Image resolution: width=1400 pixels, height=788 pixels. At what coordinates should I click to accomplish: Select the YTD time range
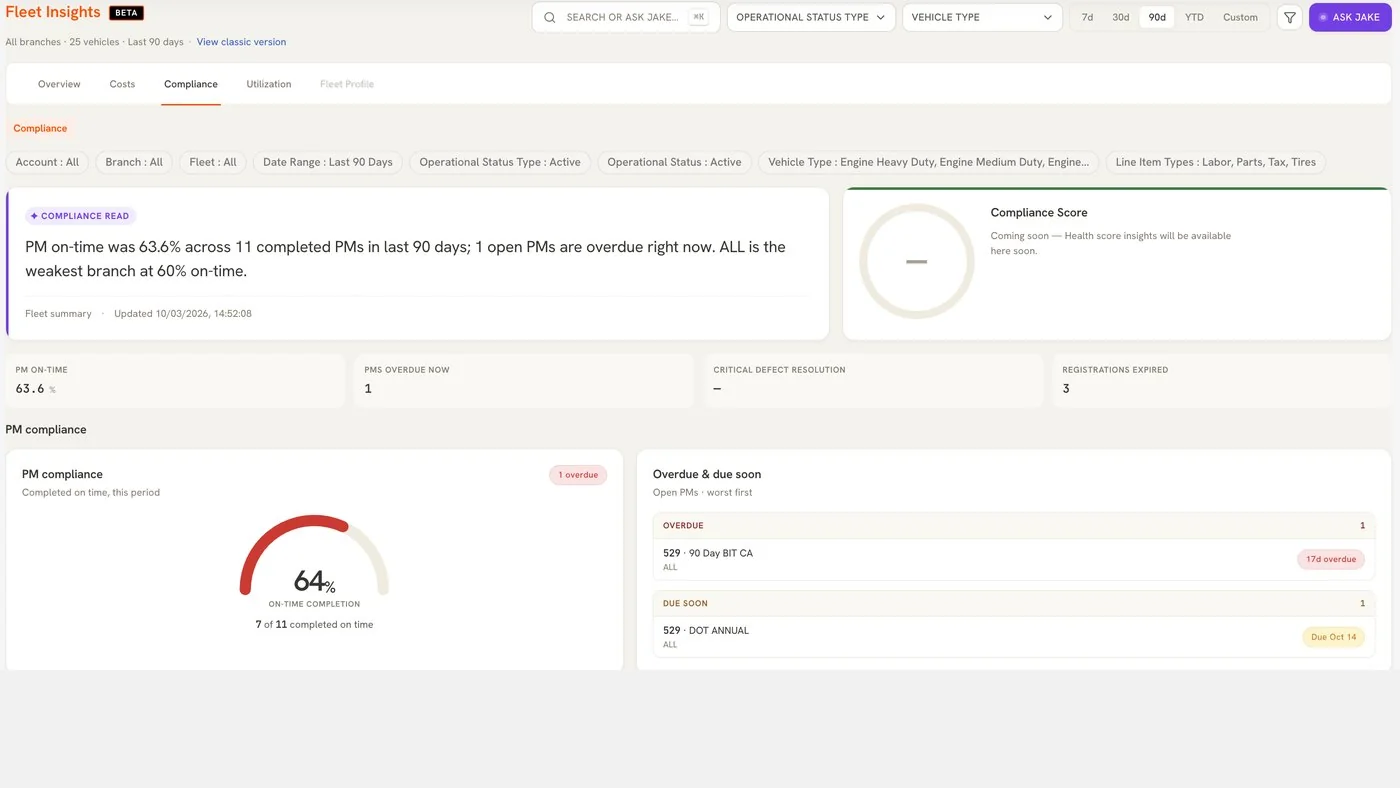coord(1194,17)
